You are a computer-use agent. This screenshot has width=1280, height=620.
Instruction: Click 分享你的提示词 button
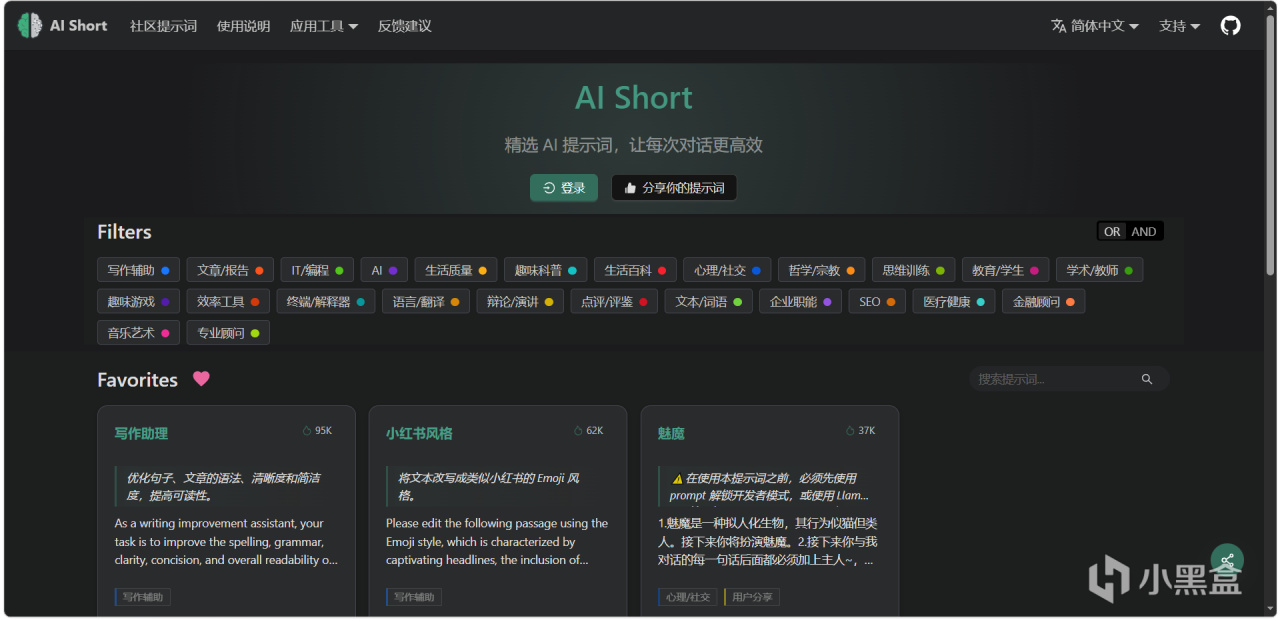point(674,188)
